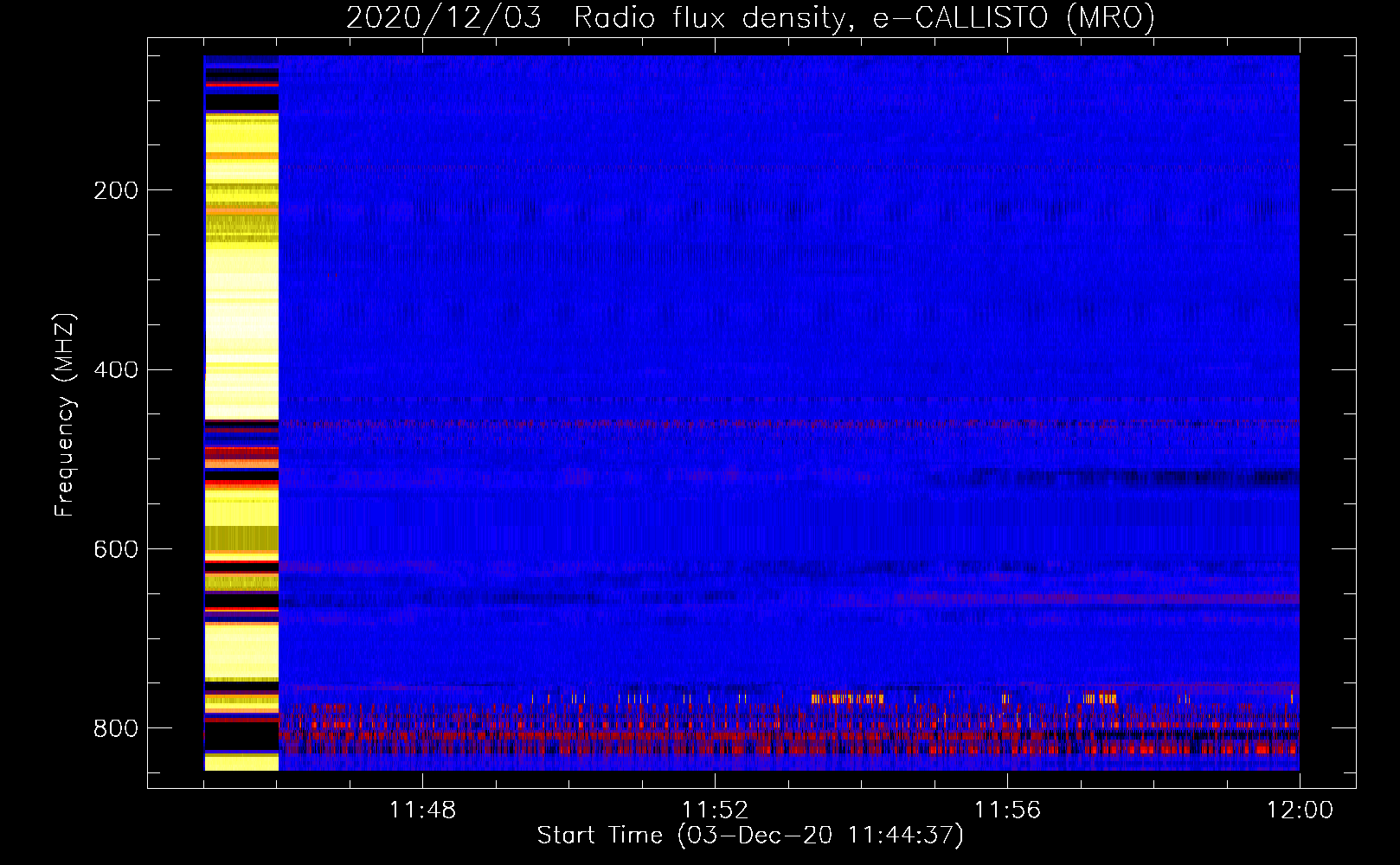Click the 600 frequency tick label
The width and height of the screenshot is (1400, 865).
pyautogui.click(x=116, y=549)
